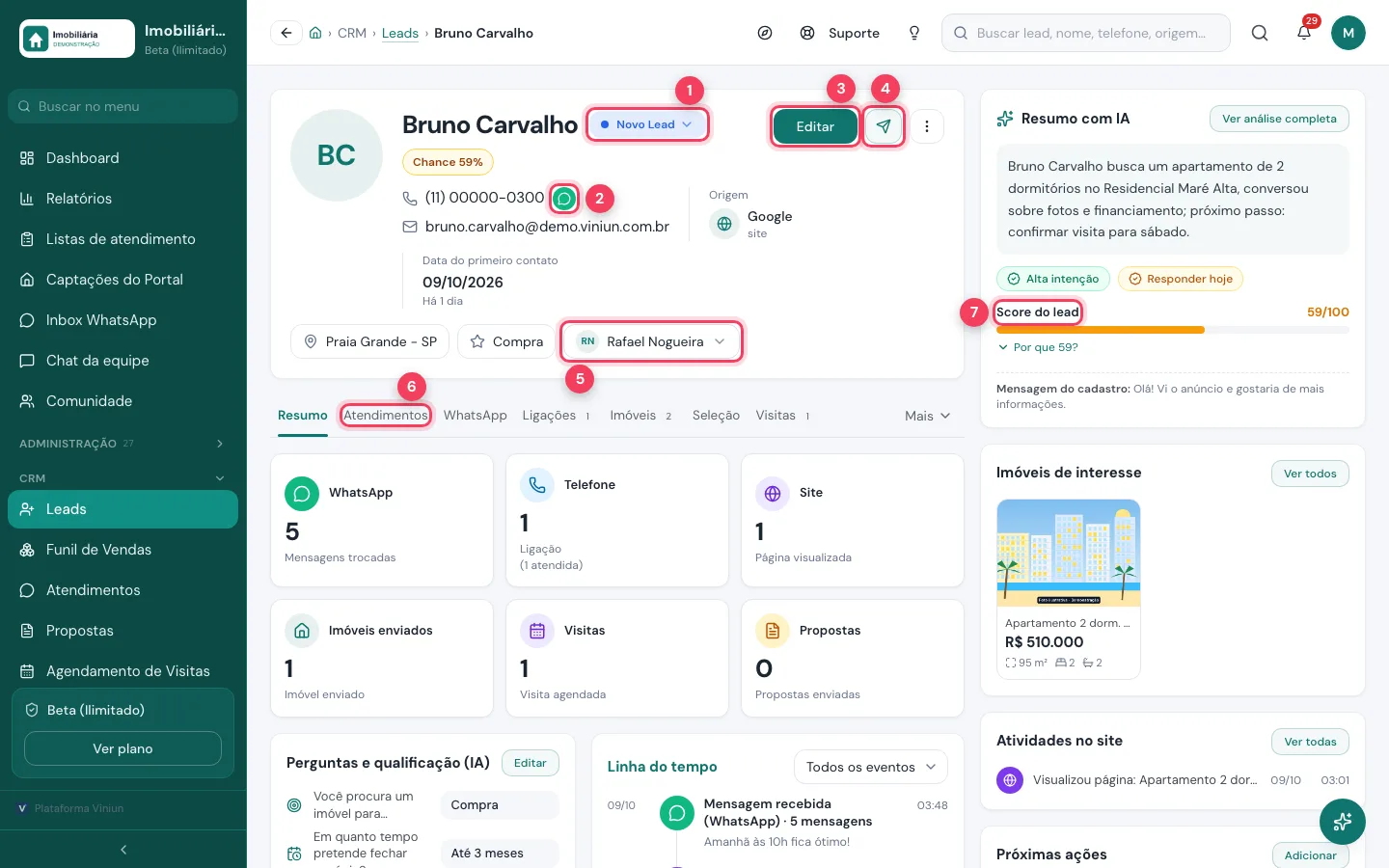Screen dimensions: 1389x868
Task: Click the search magnifier button
Action: [x=1260, y=33]
